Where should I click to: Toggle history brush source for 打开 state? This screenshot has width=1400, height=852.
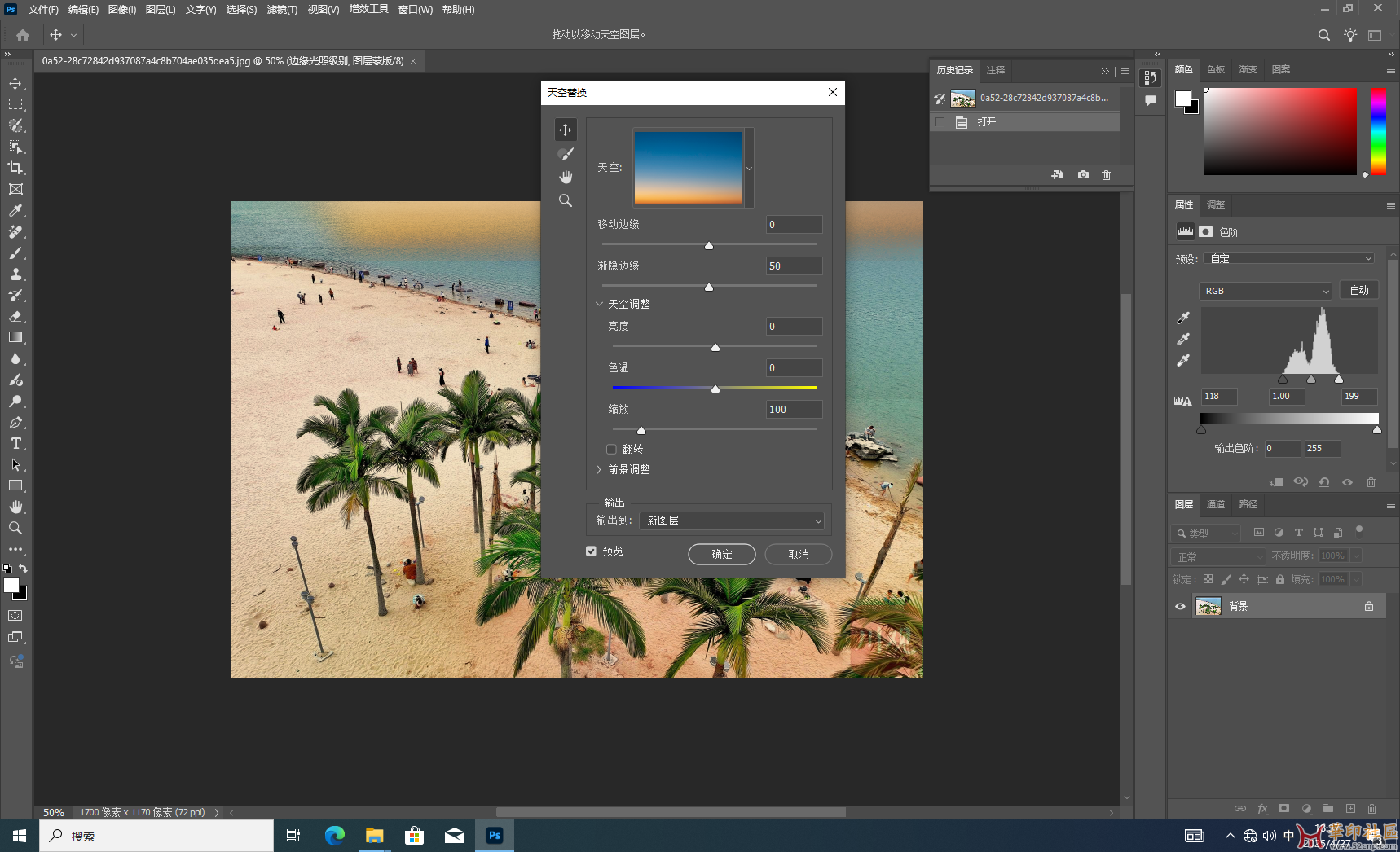[x=940, y=122]
